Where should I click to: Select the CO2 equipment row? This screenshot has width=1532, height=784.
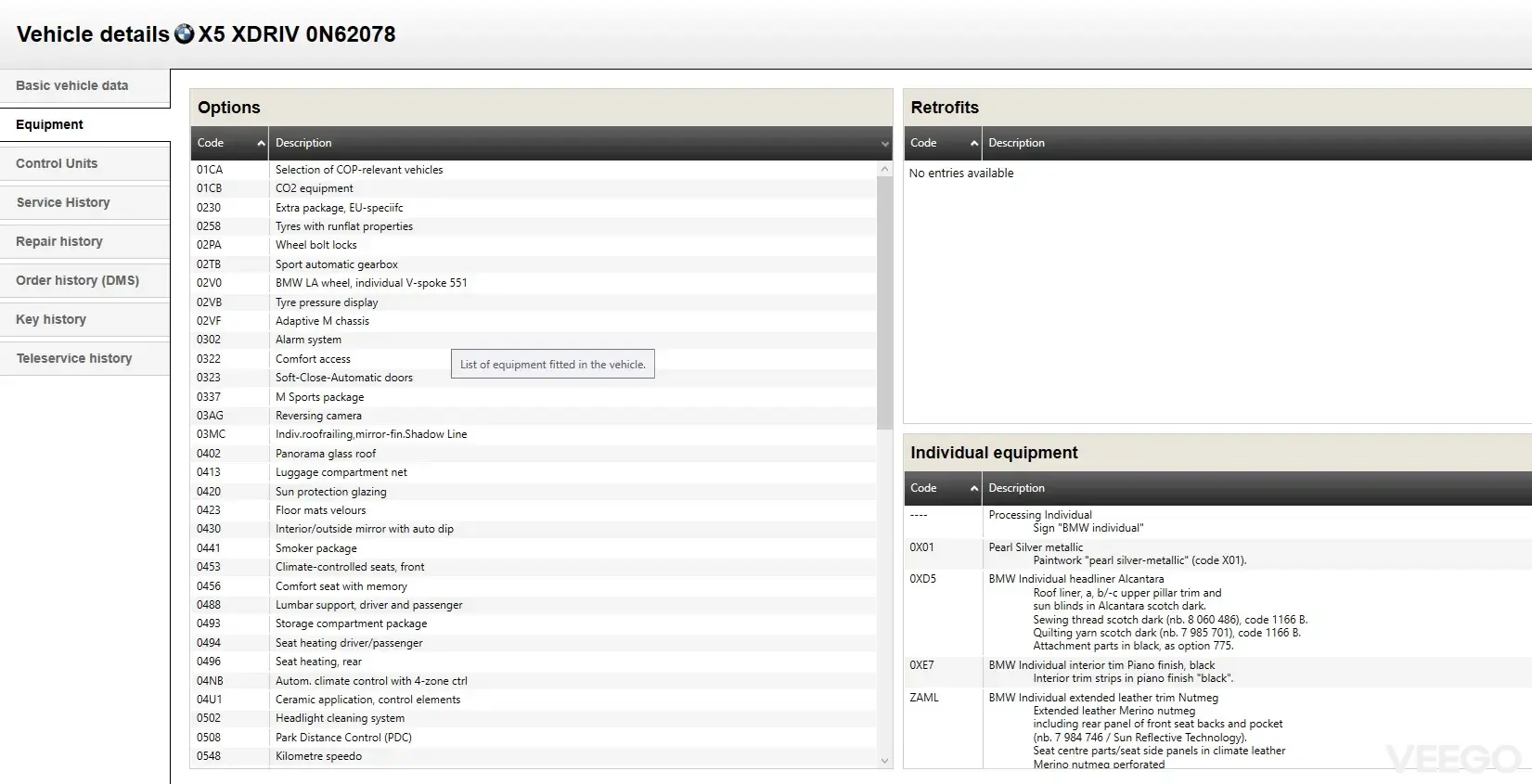click(534, 188)
